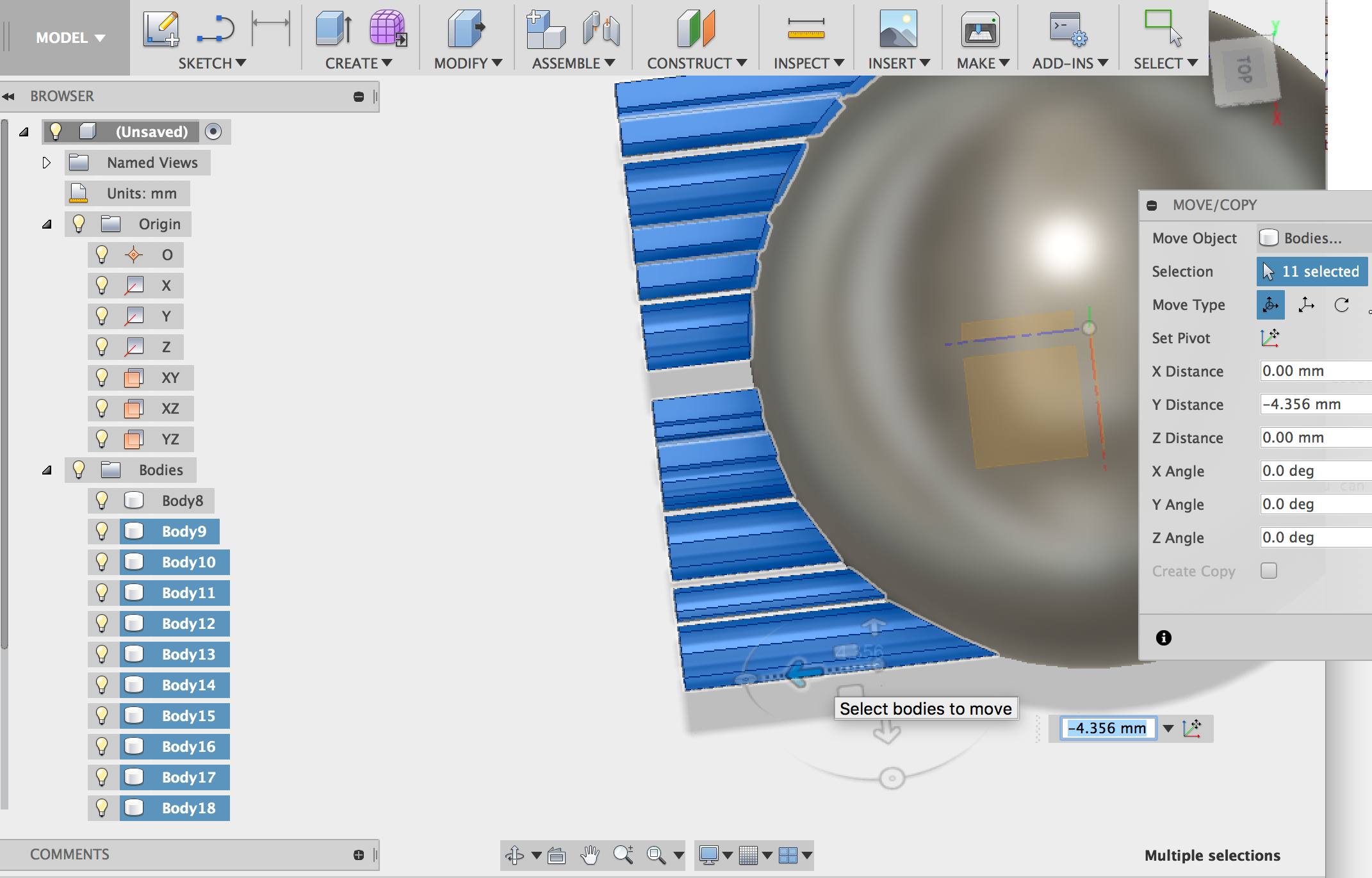Choose Rotate move type icon
The height and width of the screenshot is (878, 1372).
pos(1342,305)
